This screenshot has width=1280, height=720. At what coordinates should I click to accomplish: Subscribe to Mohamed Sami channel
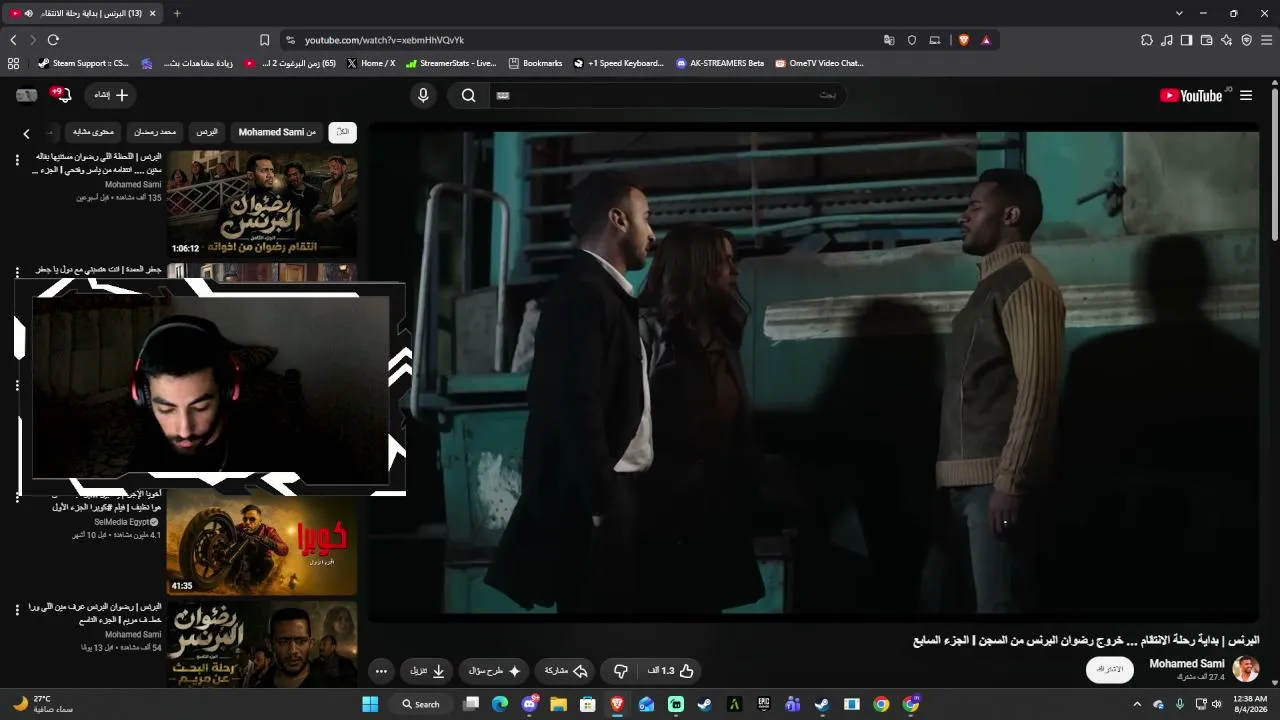pyautogui.click(x=1110, y=669)
